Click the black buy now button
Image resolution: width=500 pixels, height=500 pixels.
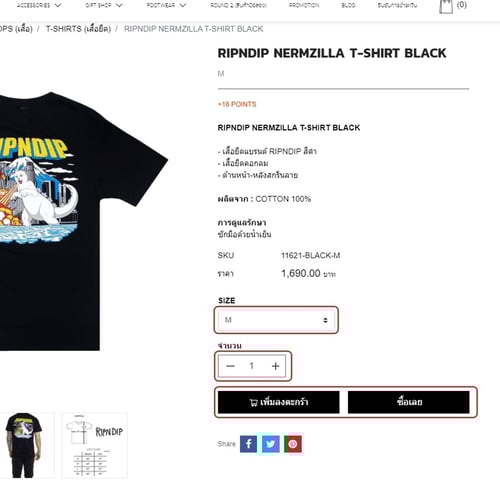[409, 402]
